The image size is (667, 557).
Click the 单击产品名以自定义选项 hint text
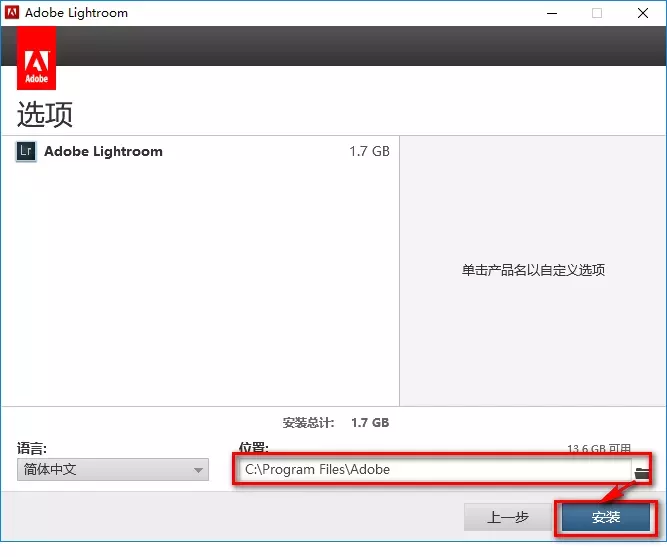533,270
